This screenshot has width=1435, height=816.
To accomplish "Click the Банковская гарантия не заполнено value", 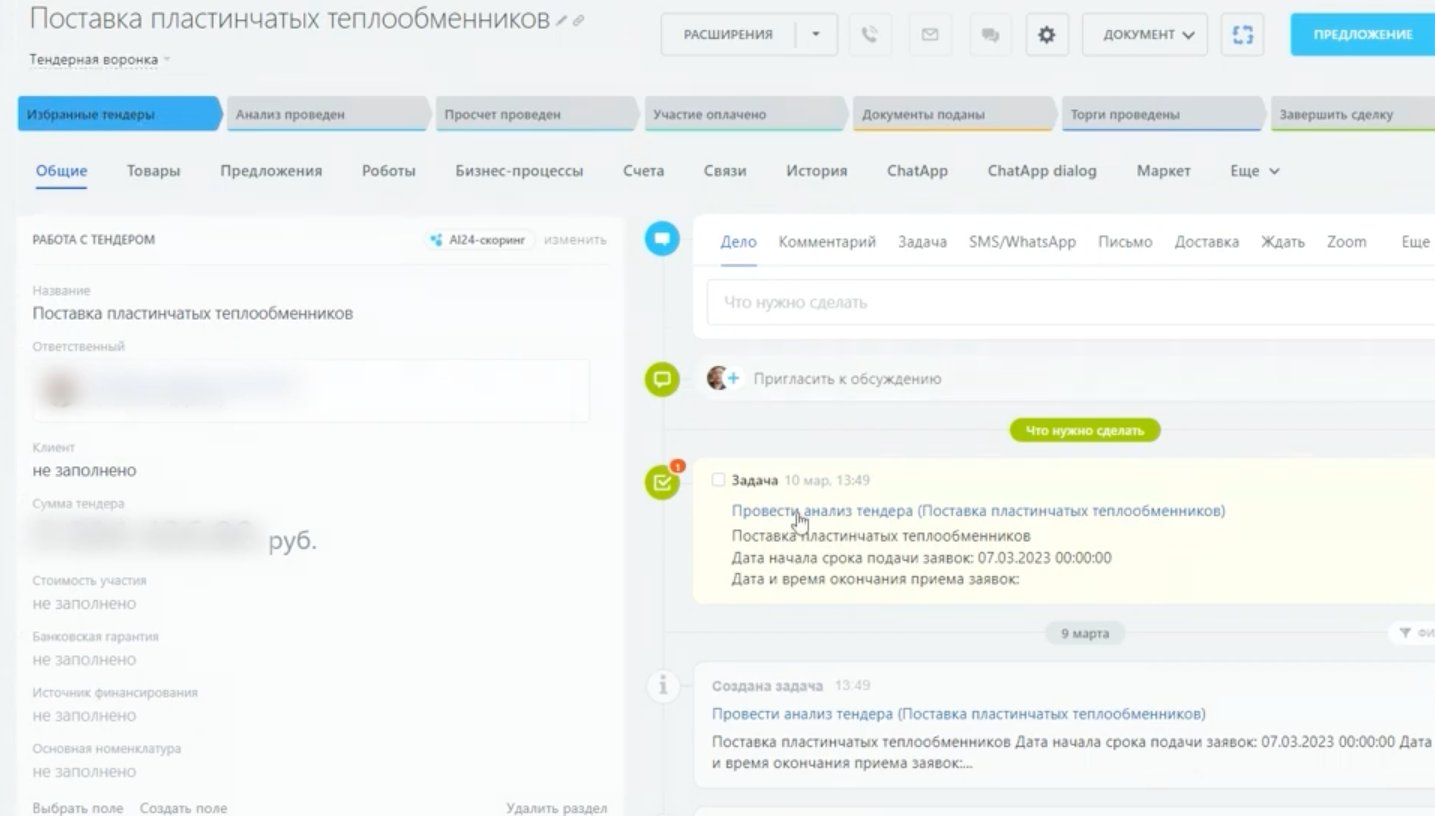I will [84, 660].
